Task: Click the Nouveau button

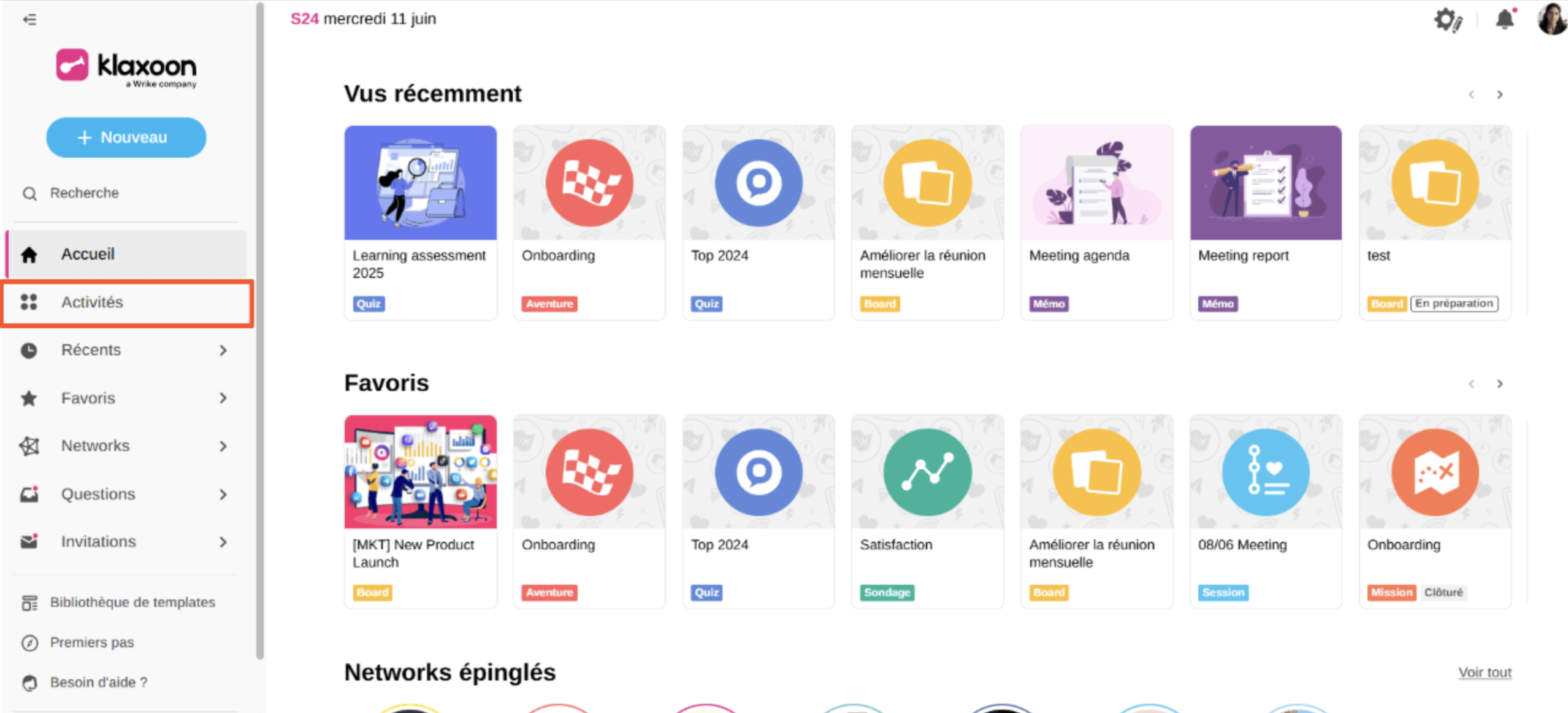Action: 126,137
